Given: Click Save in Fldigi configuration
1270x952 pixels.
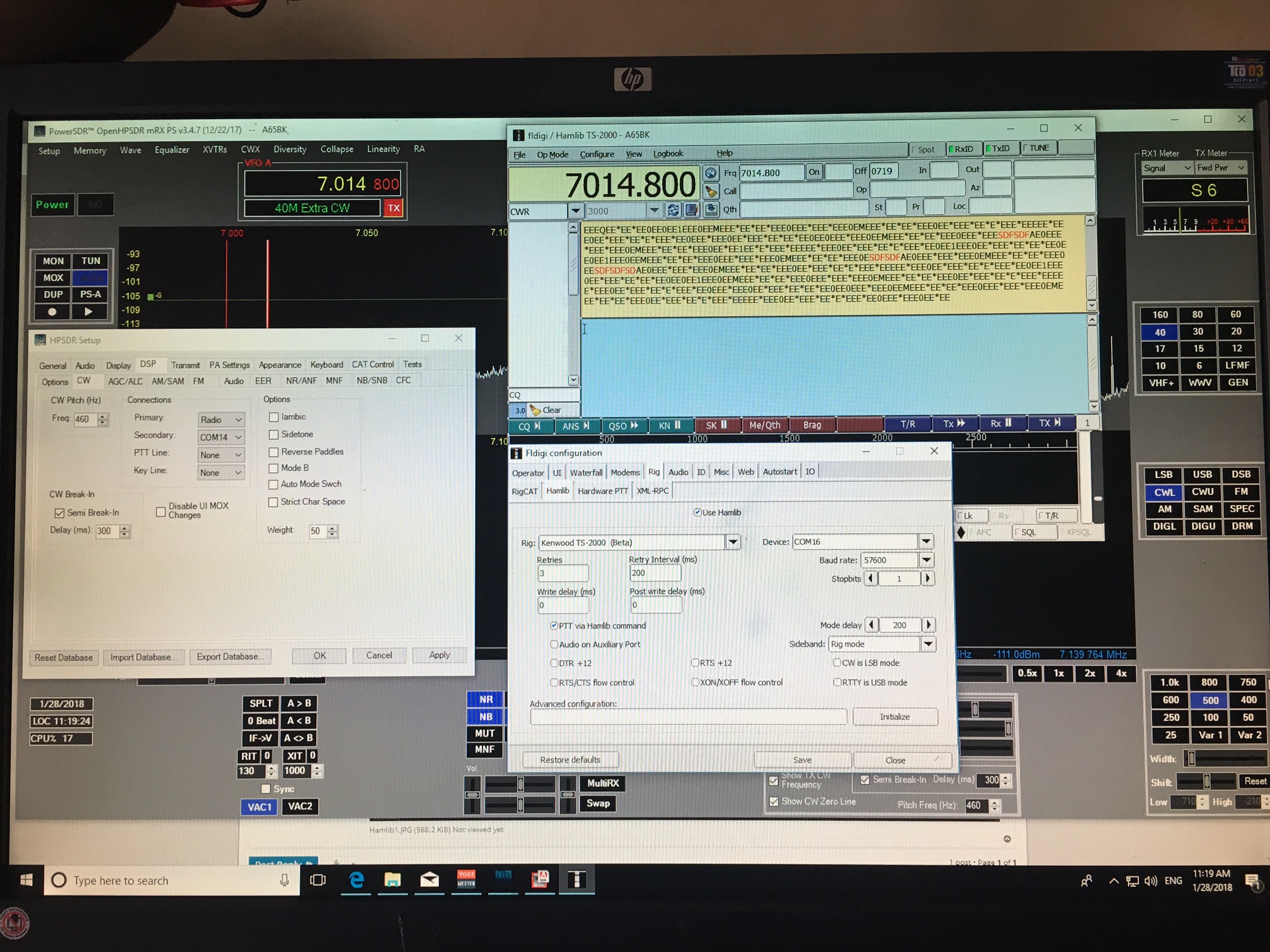Looking at the screenshot, I should [802, 760].
